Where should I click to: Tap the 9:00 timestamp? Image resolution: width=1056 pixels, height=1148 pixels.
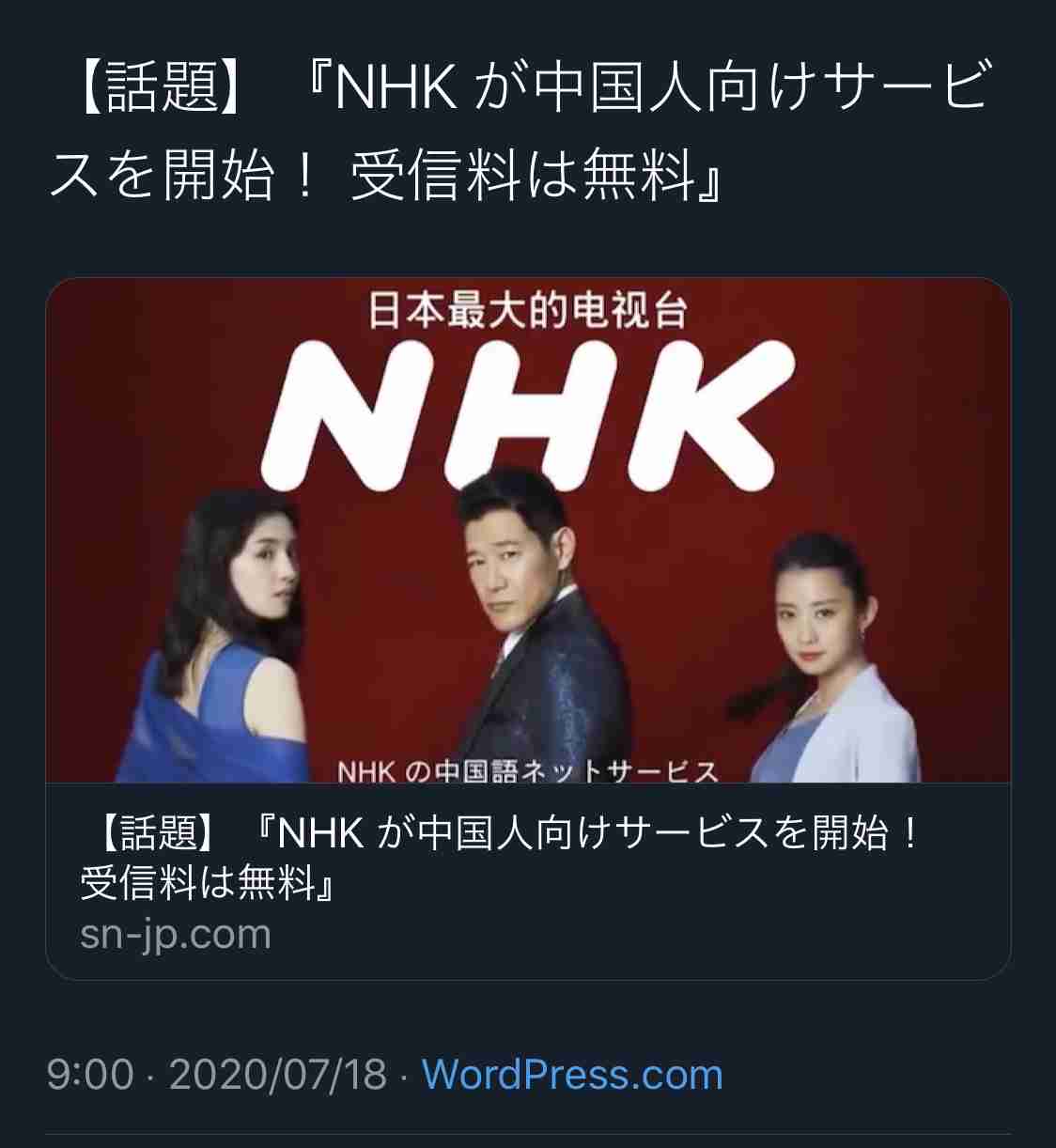click(90, 1075)
